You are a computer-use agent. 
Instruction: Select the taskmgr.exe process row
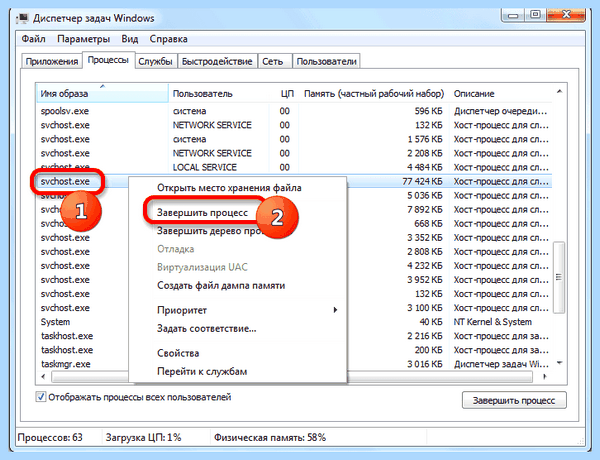tap(294, 364)
